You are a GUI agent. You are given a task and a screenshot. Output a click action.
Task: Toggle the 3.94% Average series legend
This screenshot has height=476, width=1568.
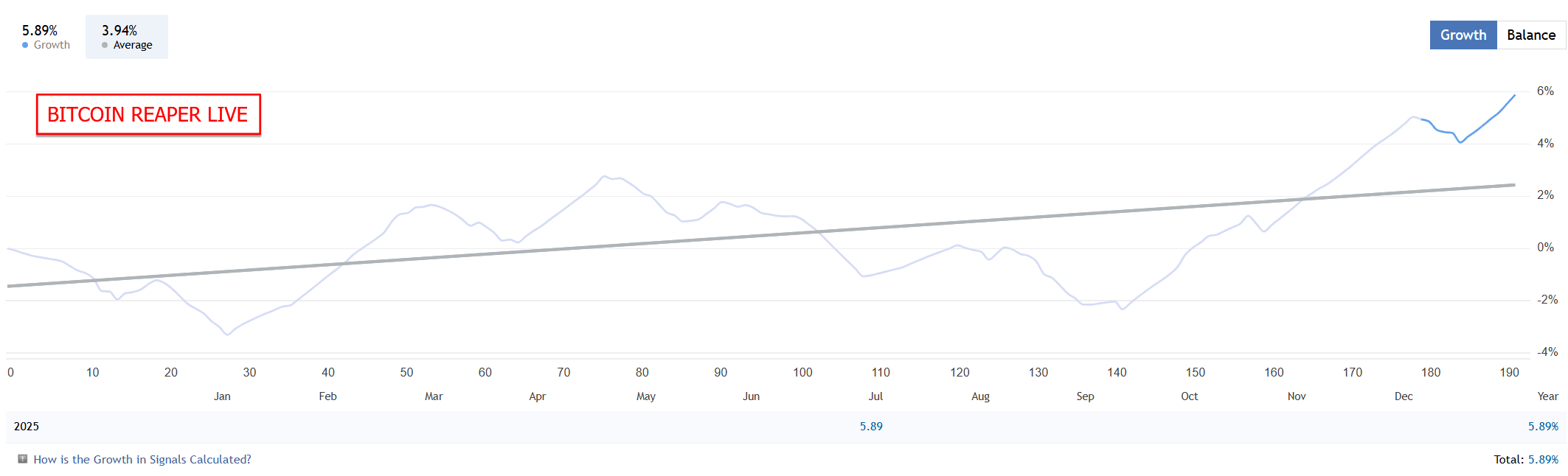pos(127,37)
